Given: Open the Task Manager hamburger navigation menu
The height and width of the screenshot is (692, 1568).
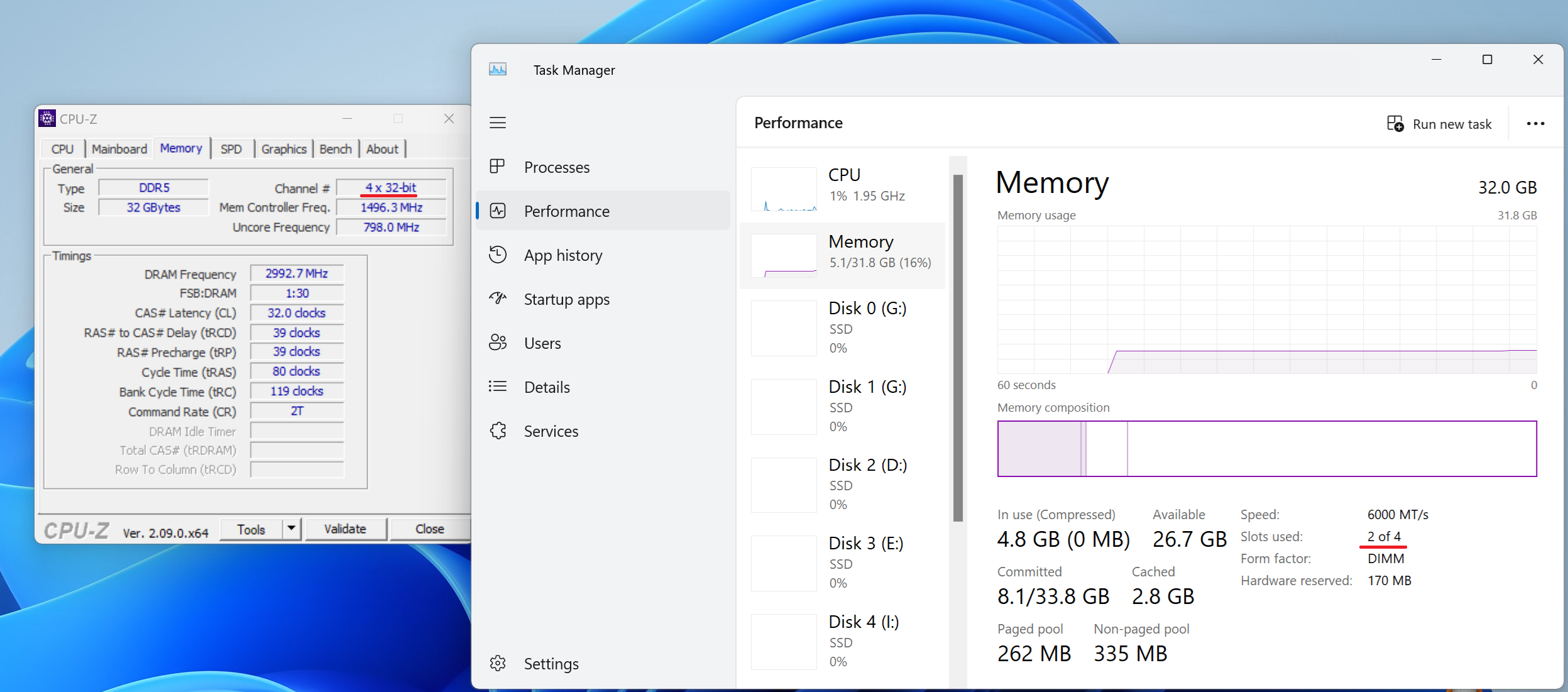Looking at the screenshot, I should click(x=498, y=123).
